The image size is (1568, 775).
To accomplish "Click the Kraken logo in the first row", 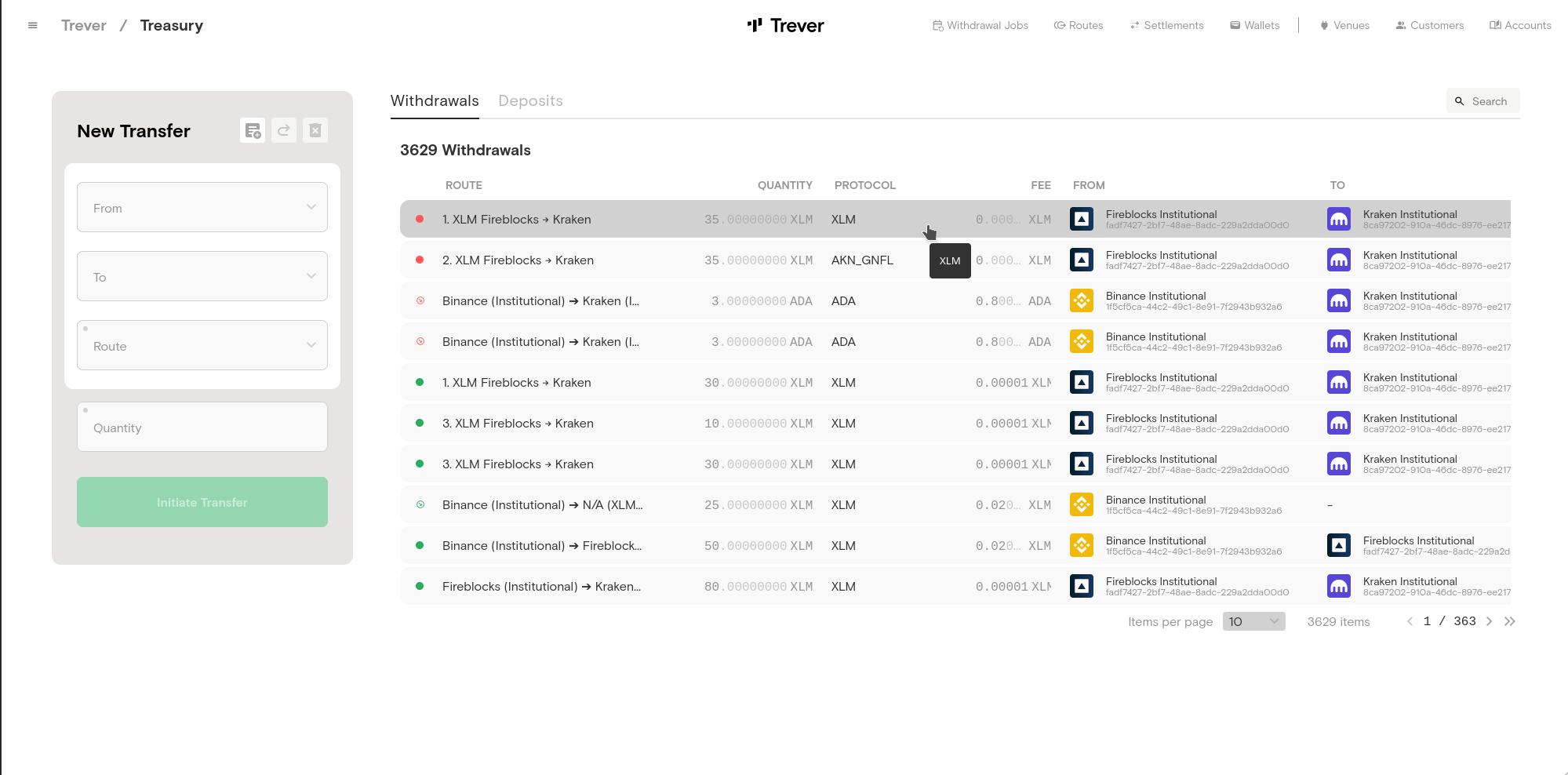I will click(1339, 219).
